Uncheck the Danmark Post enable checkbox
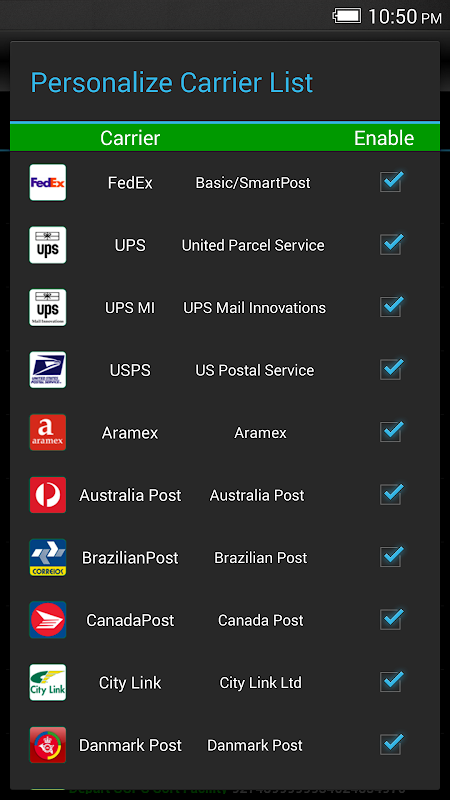Image resolution: width=450 pixels, height=800 pixels. pos(391,744)
